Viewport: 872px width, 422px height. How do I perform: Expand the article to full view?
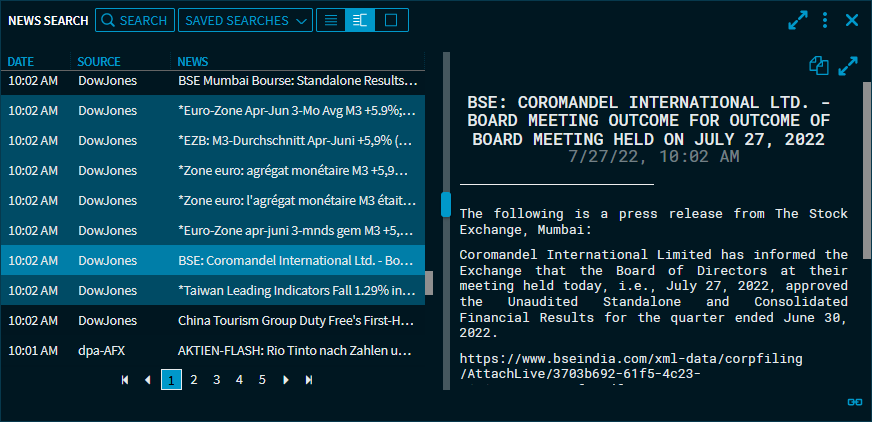click(848, 66)
